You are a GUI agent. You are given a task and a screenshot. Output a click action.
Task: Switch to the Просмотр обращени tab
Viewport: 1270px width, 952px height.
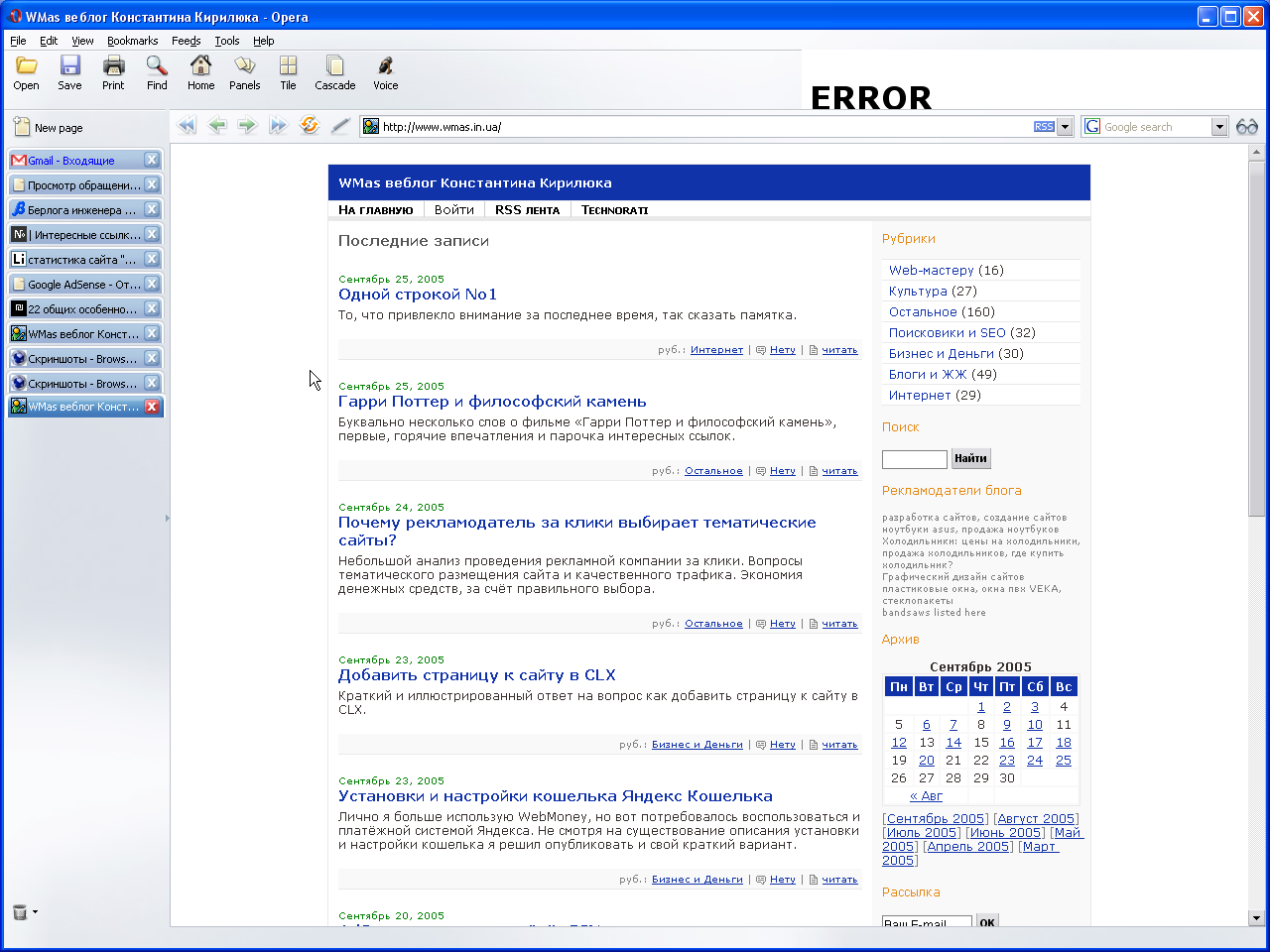click(x=77, y=184)
